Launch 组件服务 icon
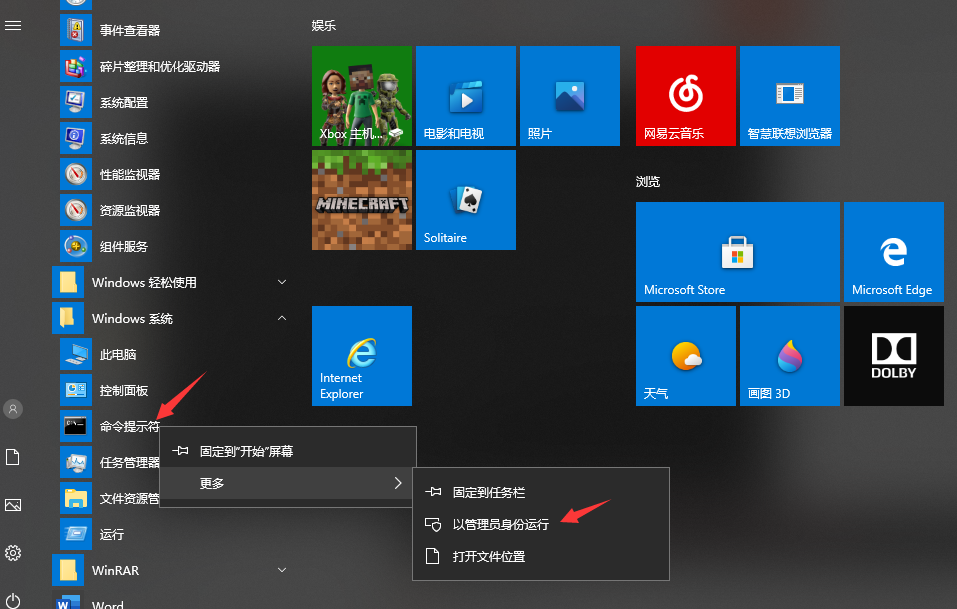The width and height of the screenshot is (957, 609). click(76, 247)
